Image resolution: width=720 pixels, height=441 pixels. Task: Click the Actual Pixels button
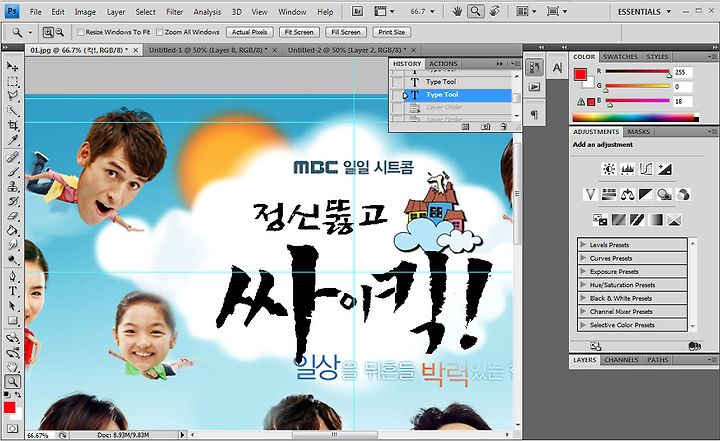[x=249, y=32]
